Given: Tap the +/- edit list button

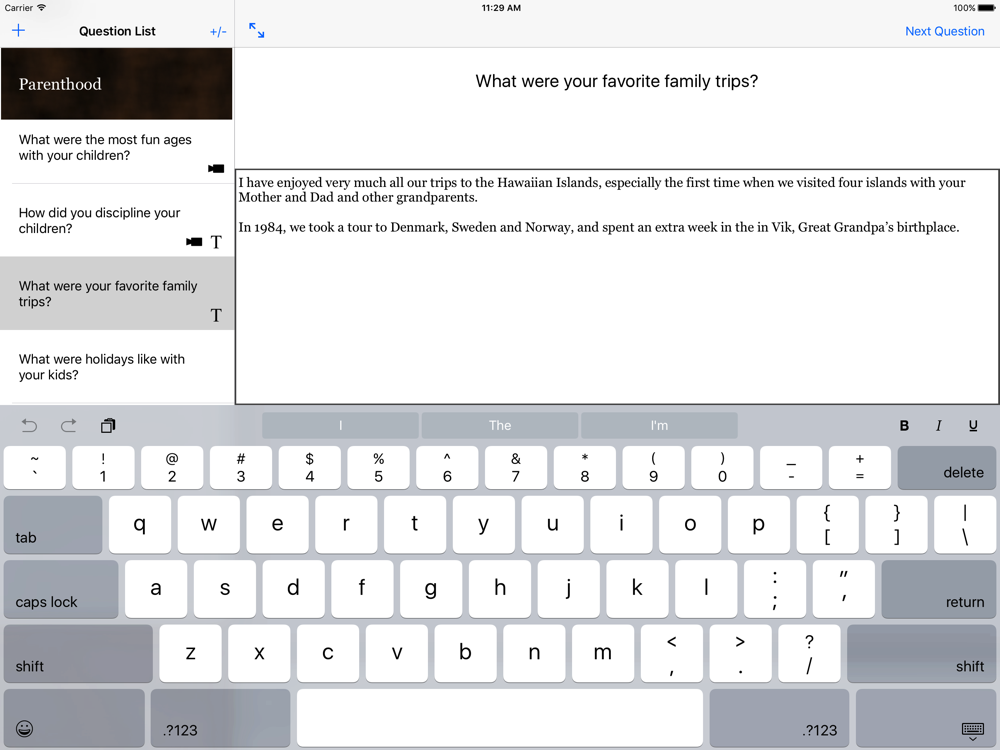Looking at the screenshot, I should [x=218, y=31].
